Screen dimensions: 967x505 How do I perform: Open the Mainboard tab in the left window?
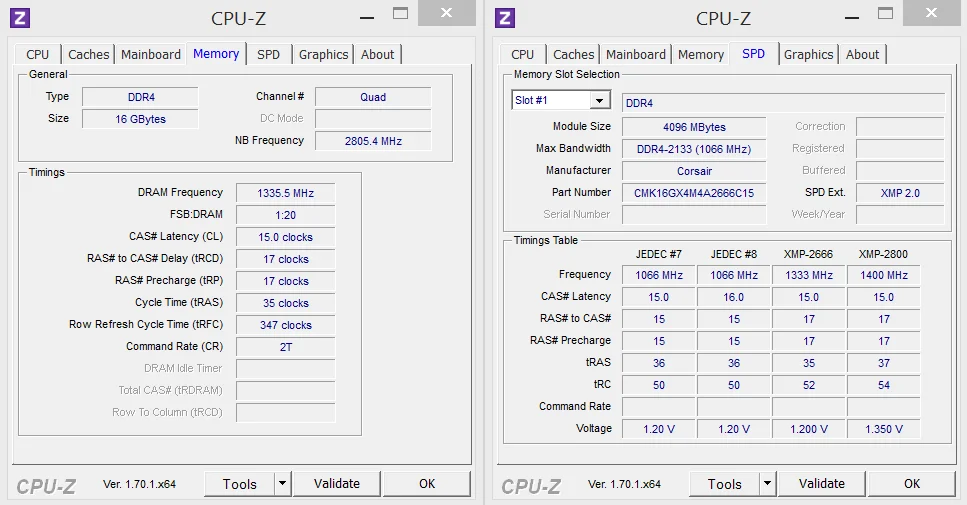[x=150, y=54]
